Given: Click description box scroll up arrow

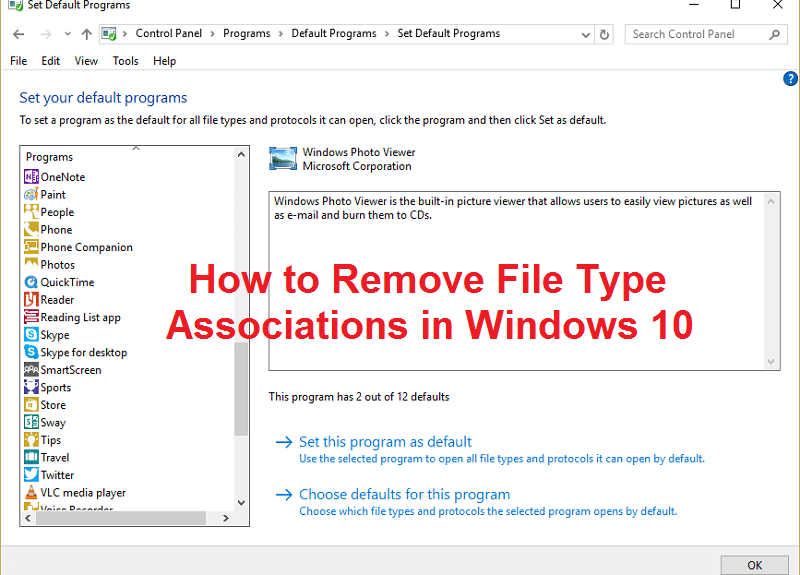Looking at the screenshot, I should 771,202.
